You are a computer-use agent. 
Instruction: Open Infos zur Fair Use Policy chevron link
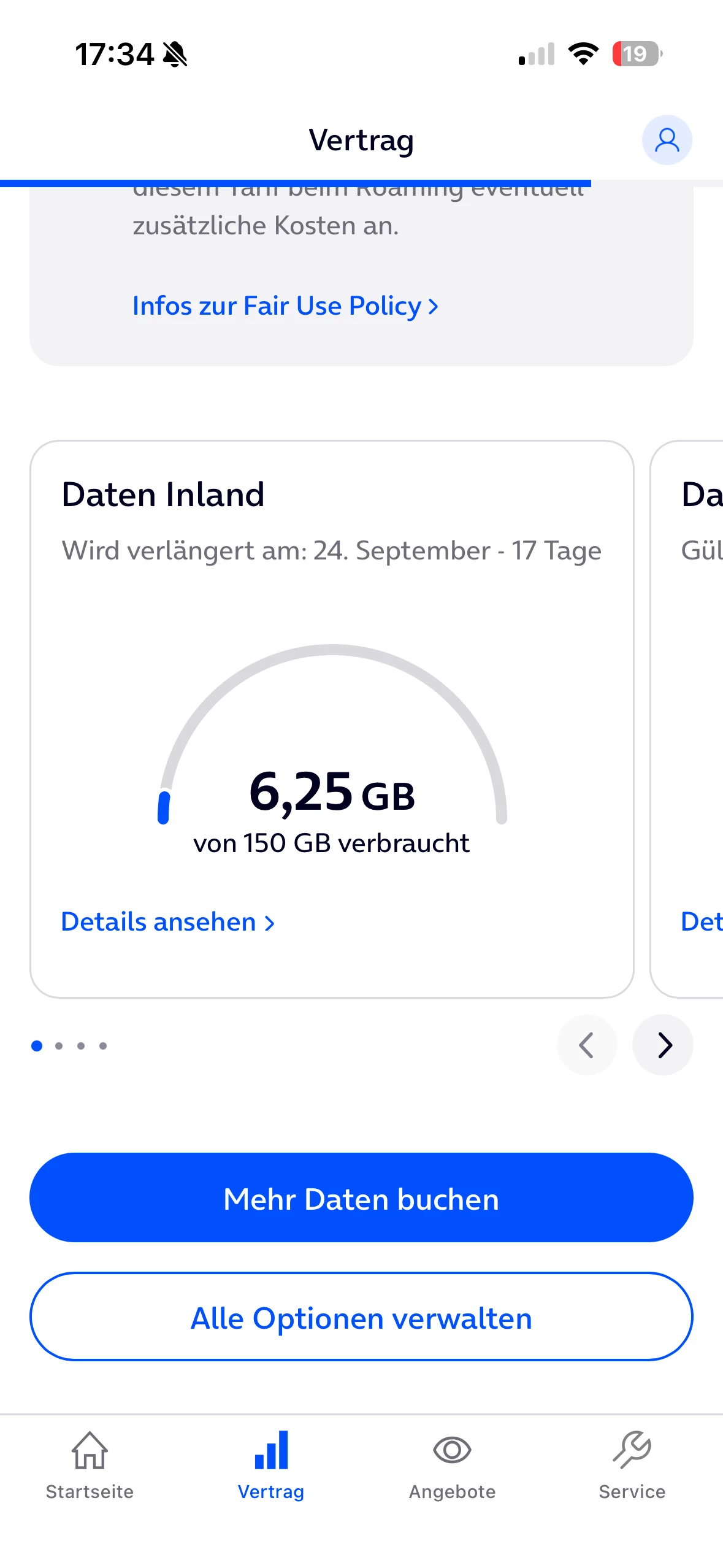pyautogui.click(x=285, y=306)
